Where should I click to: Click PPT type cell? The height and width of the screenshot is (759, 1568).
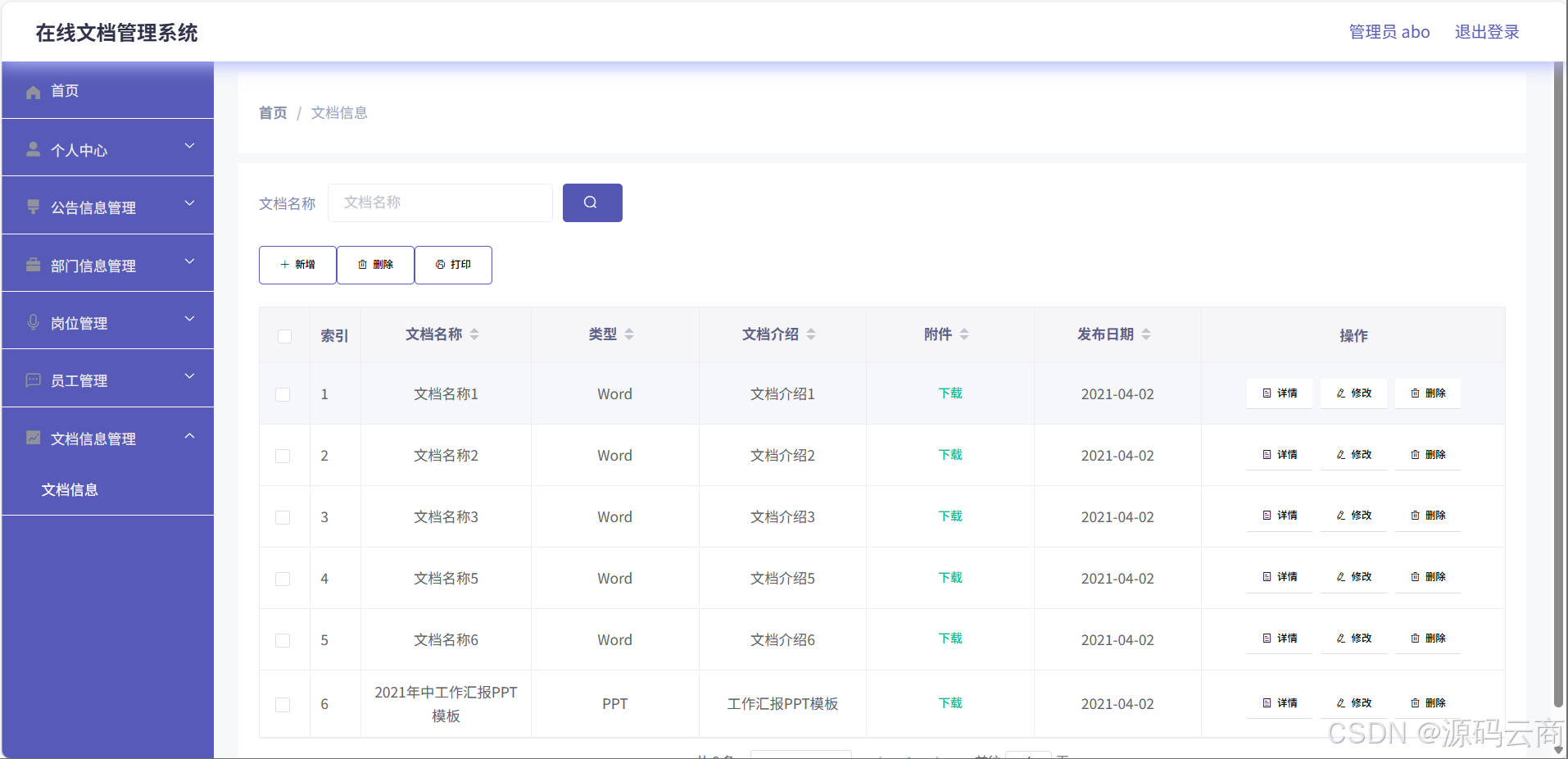click(x=614, y=704)
